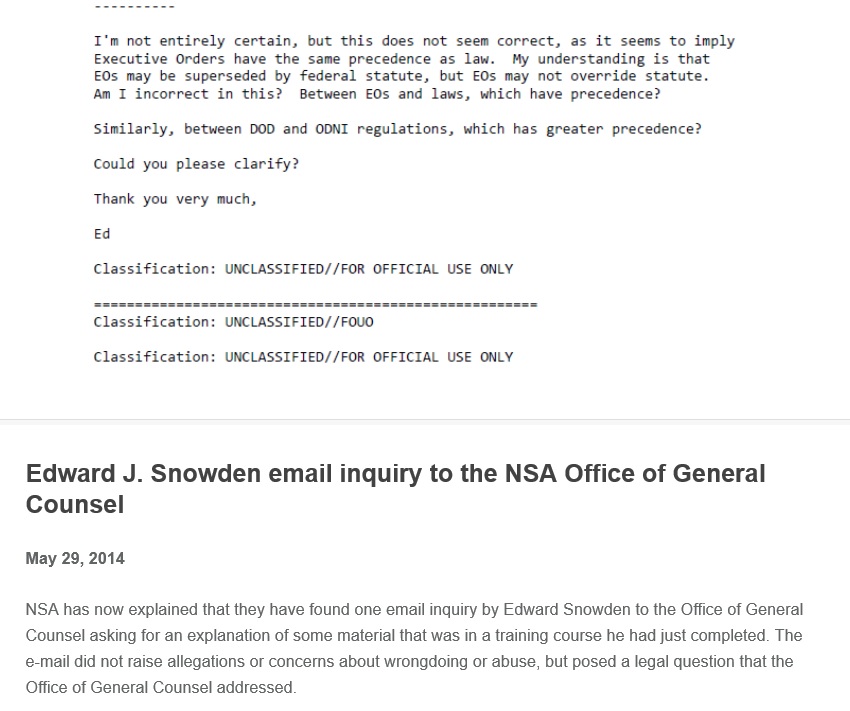Click the line starting 'I'm not entirely certain'
Viewport: 850px width, 711px height.
click(x=414, y=41)
